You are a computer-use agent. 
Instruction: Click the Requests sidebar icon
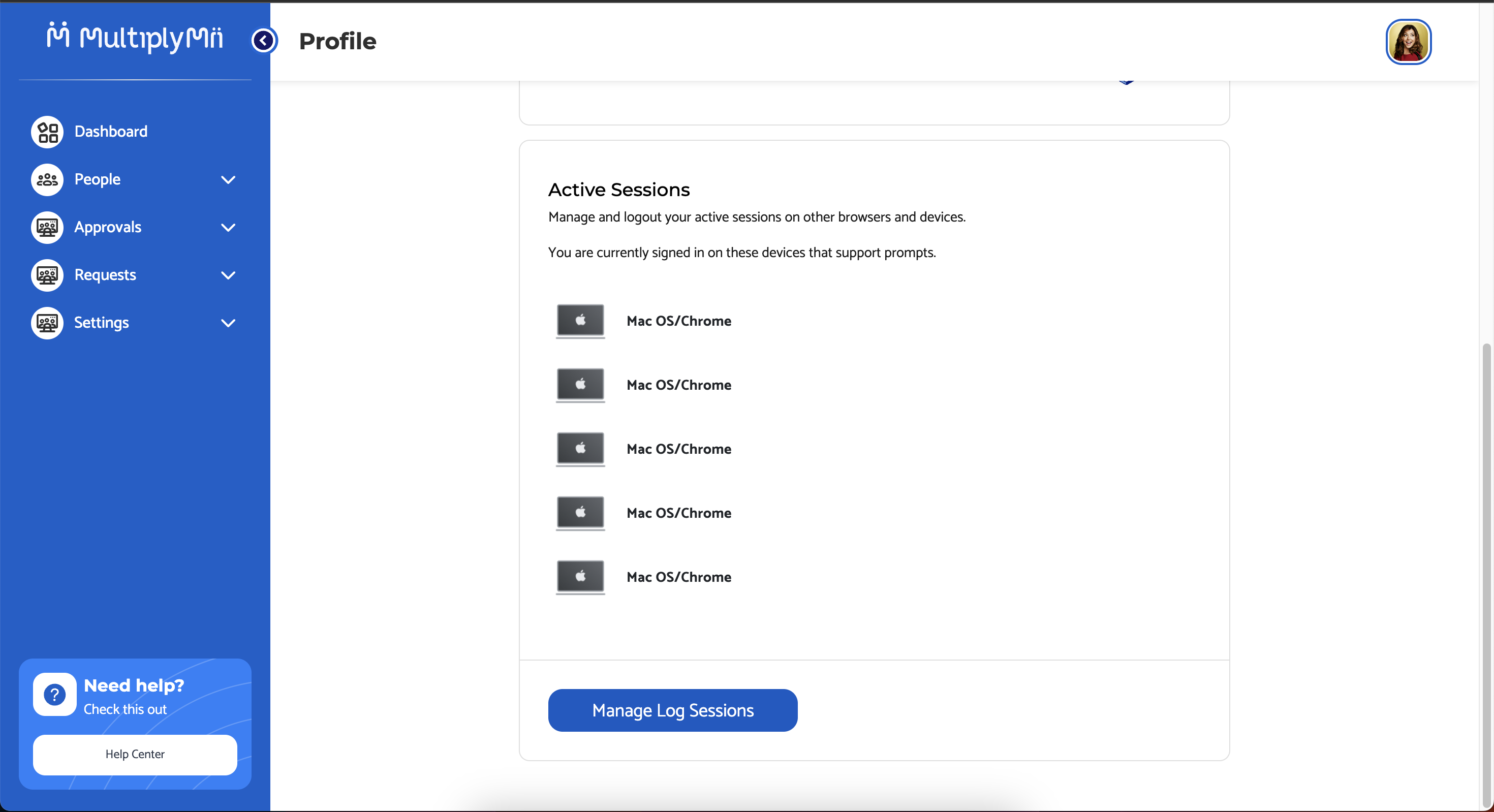47,275
